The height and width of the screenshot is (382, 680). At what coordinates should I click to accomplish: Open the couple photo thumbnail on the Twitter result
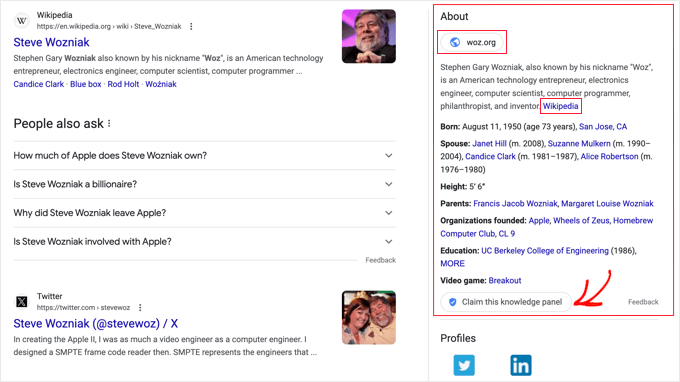pyautogui.click(x=369, y=317)
